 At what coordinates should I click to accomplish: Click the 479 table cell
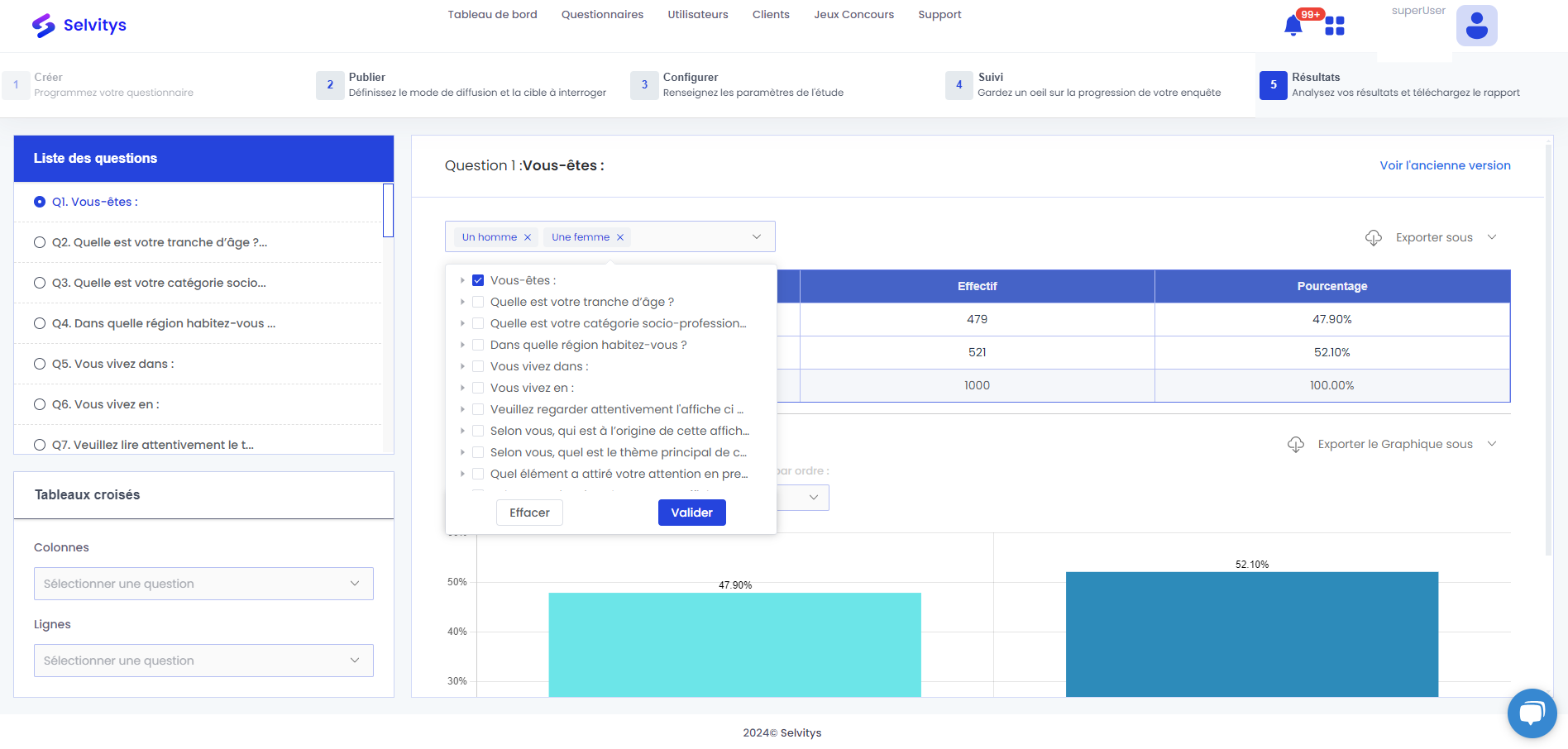[x=978, y=319]
